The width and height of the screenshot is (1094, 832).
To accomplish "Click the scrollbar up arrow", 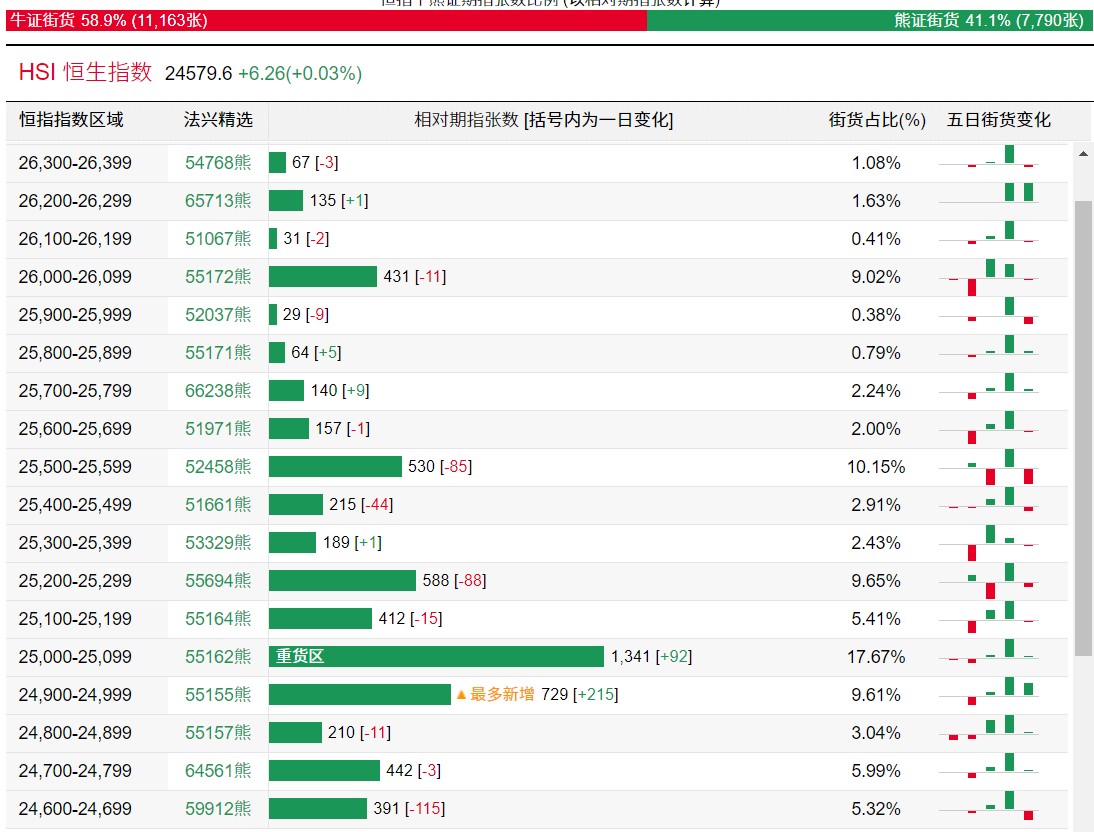I will [x=1083, y=154].
